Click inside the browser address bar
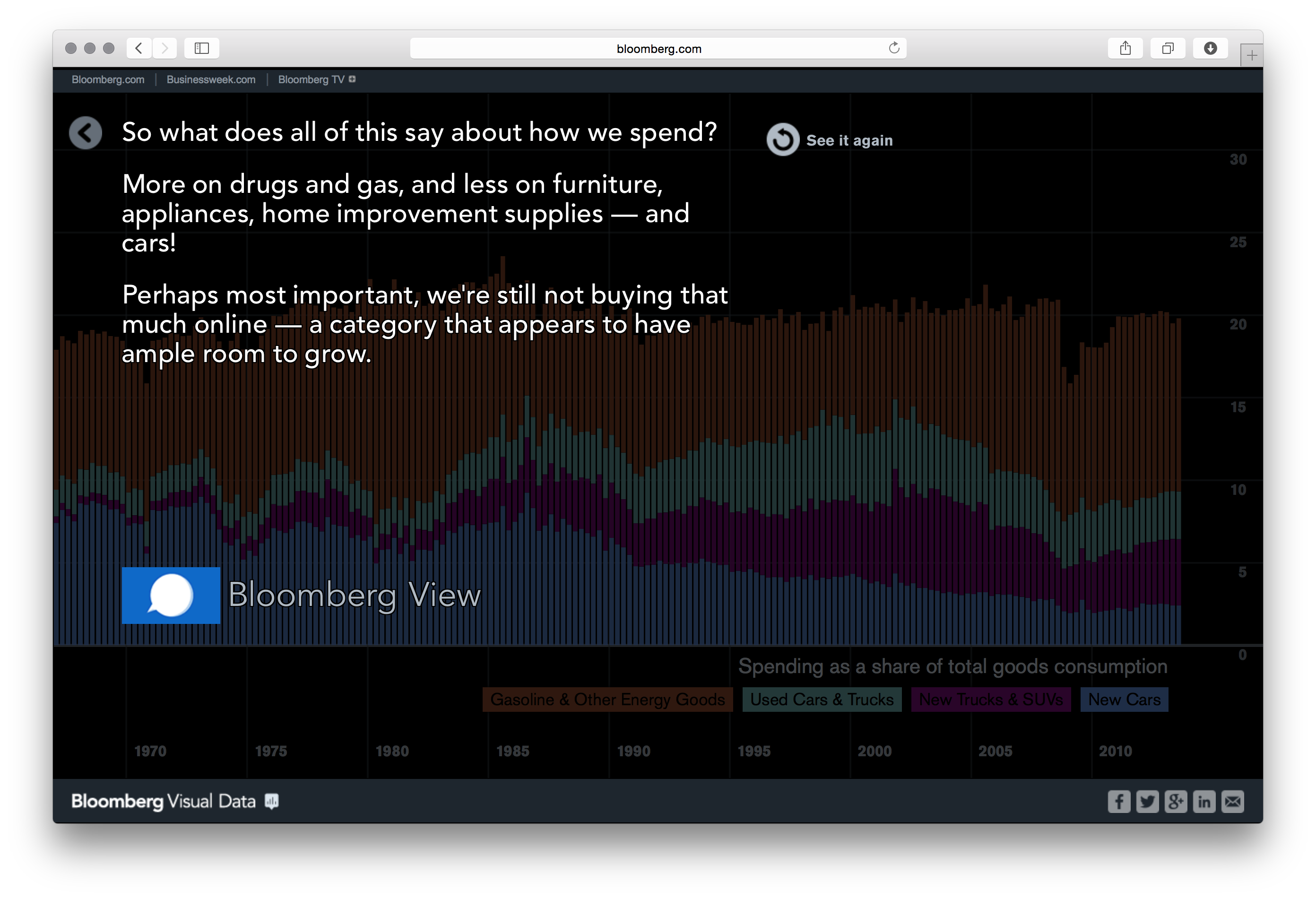This screenshot has width=1316, height=899. tap(658, 48)
